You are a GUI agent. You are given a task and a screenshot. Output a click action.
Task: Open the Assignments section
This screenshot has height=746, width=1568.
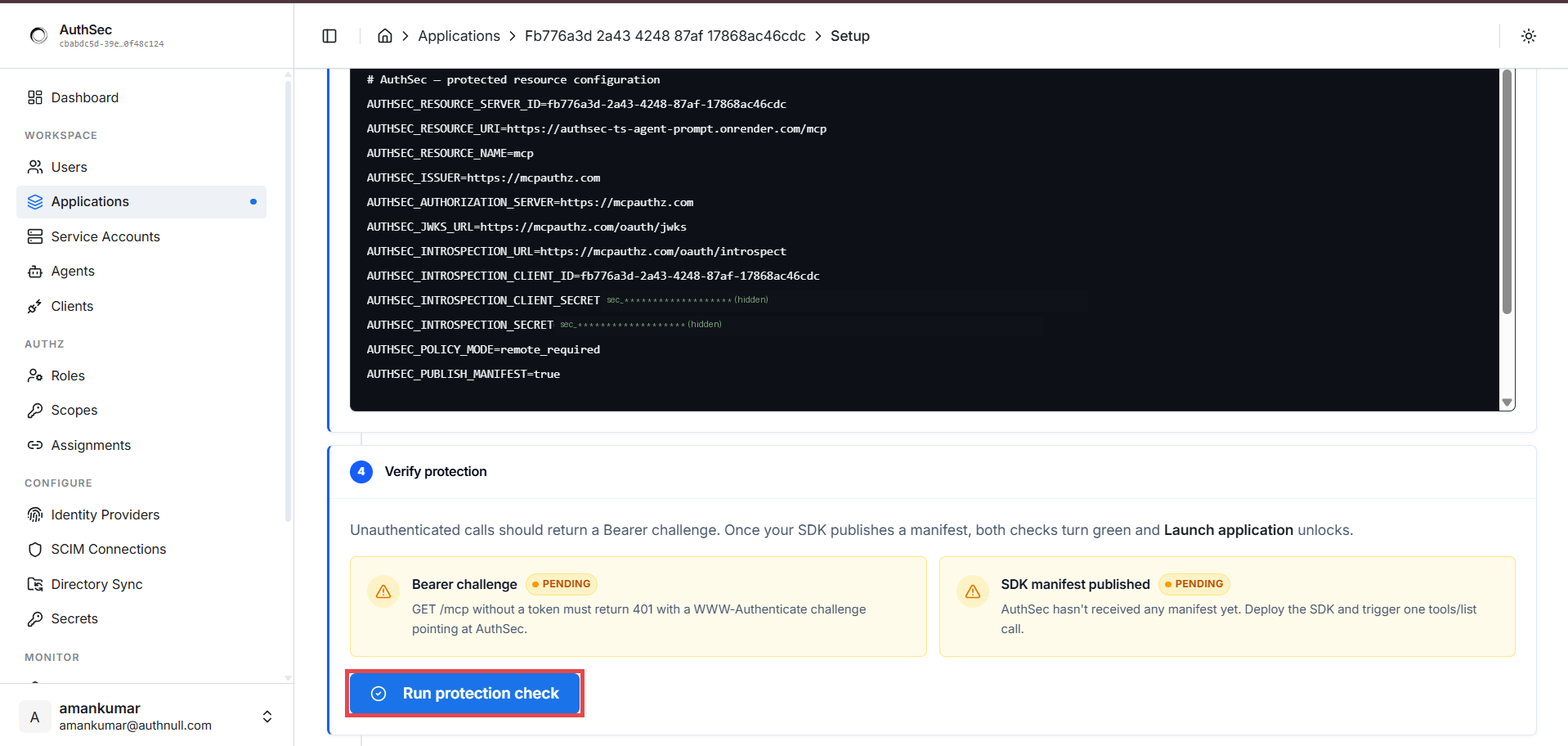(141, 445)
